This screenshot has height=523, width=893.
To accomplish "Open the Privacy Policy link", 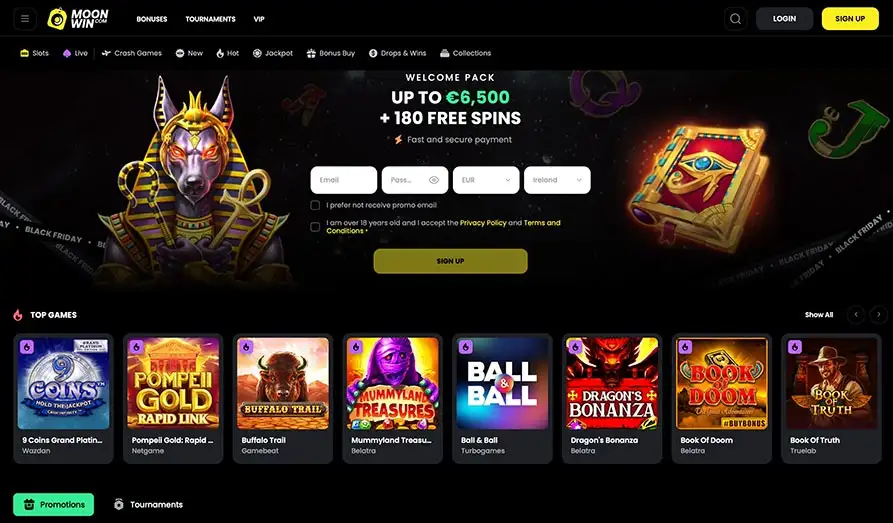I will [483, 223].
